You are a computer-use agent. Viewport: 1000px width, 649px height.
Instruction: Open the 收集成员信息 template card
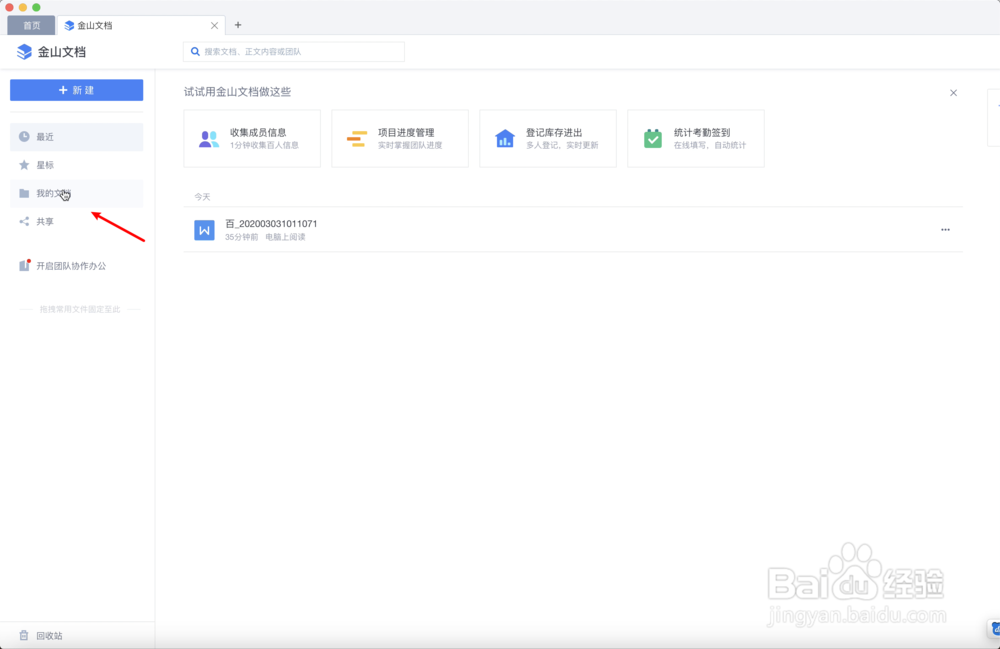pyautogui.click(x=252, y=138)
